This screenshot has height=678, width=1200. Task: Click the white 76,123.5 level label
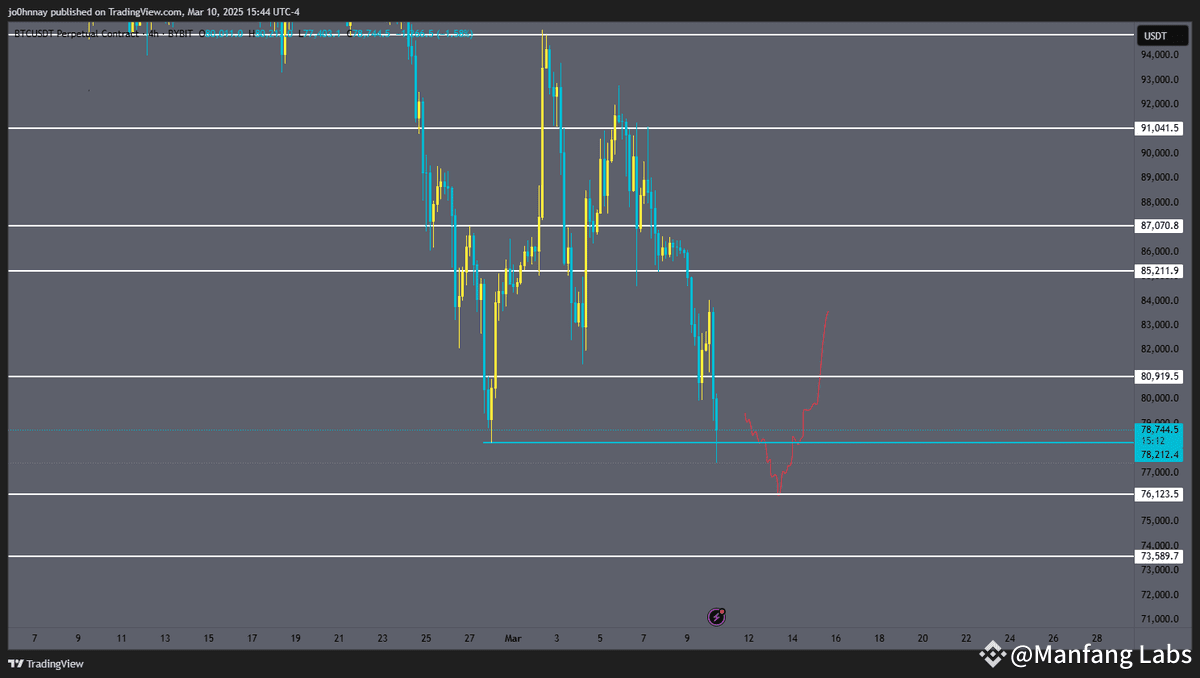pos(1159,494)
